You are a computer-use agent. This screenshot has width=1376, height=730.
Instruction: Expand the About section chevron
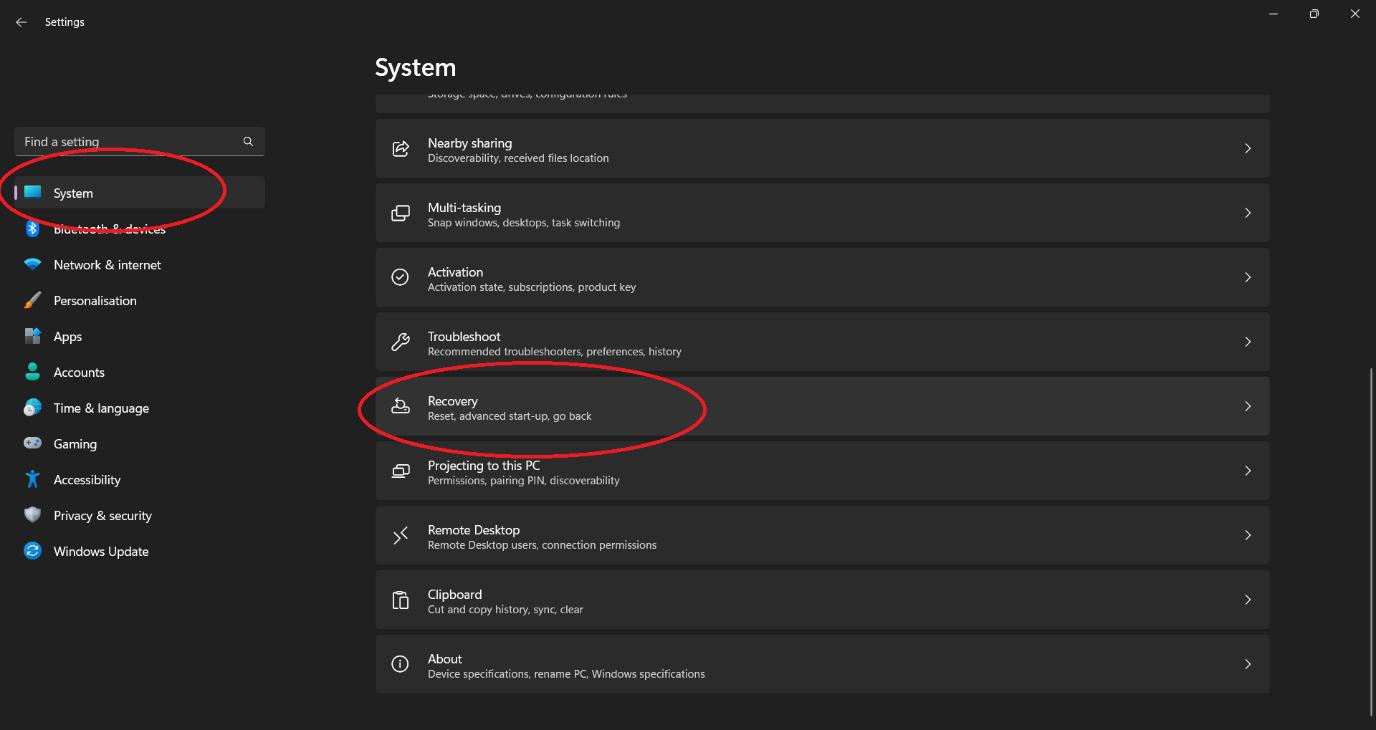pyautogui.click(x=1247, y=663)
